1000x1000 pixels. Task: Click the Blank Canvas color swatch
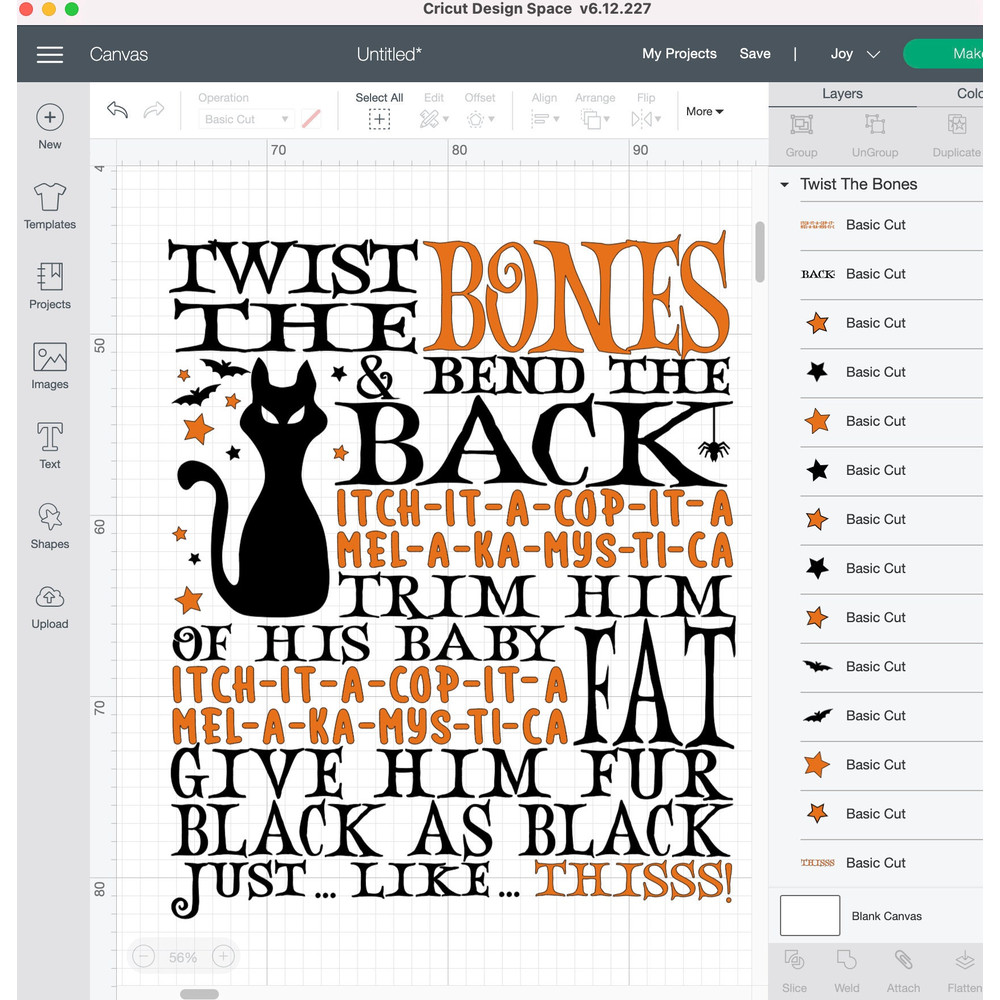click(x=810, y=915)
